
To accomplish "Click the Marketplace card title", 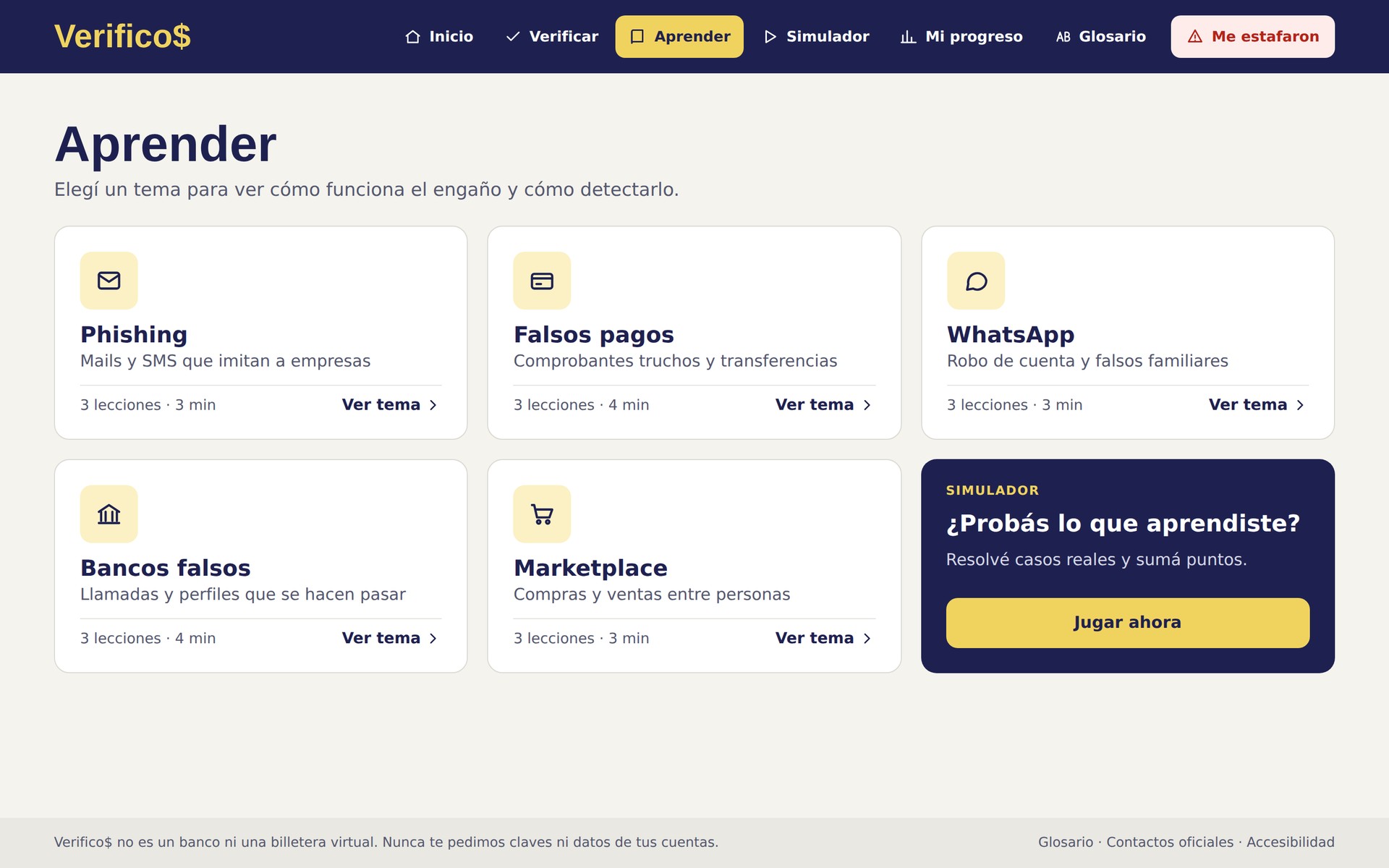I will point(590,569).
